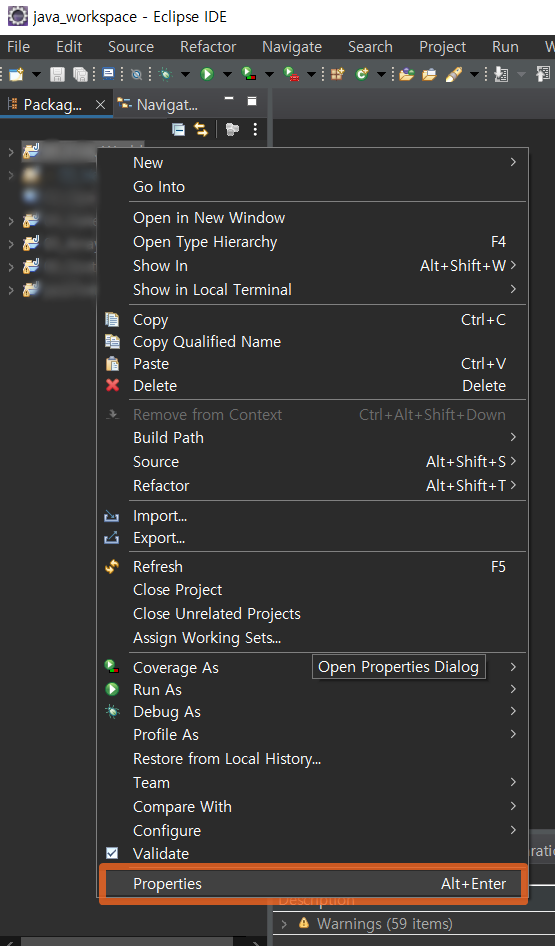Select Delete with the red X icon
The height and width of the screenshot is (946, 555).
click(313, 386)
